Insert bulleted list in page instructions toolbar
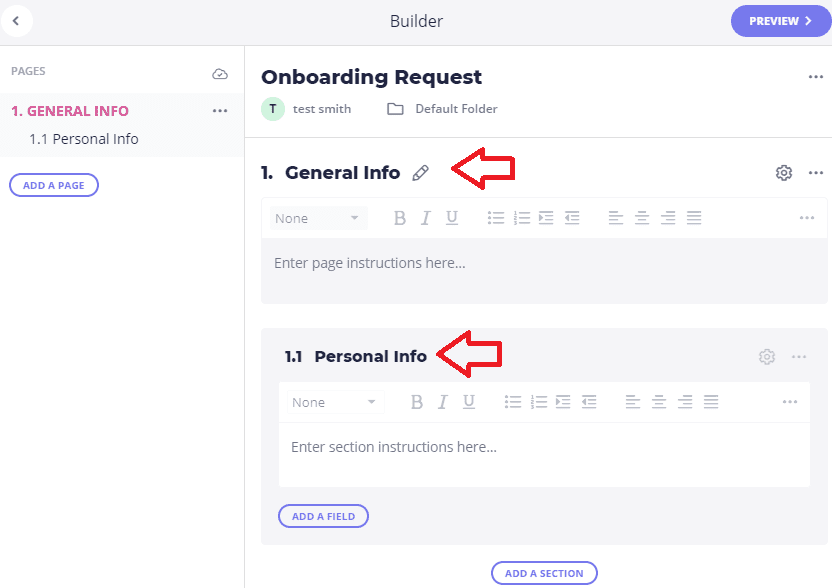 tap(496, 218)
